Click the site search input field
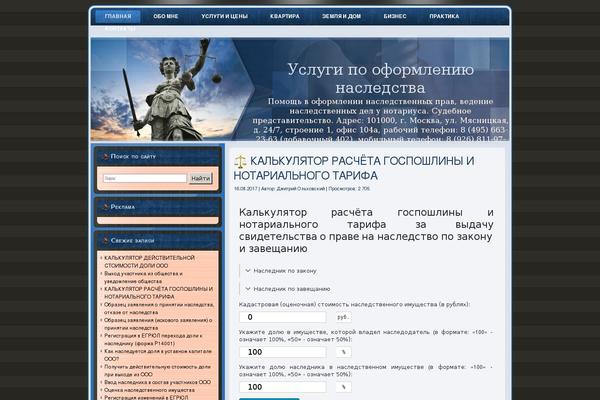This screenshot has width=600, height=400. pos(145,178)
